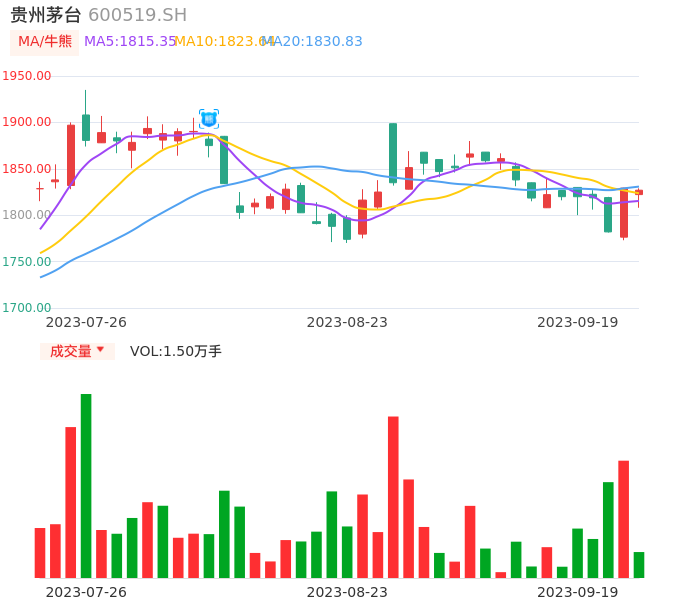This screenshot has height=606, width=686.
Task: Toggle the MA5 moving average legend
Action: click(129, 42)
